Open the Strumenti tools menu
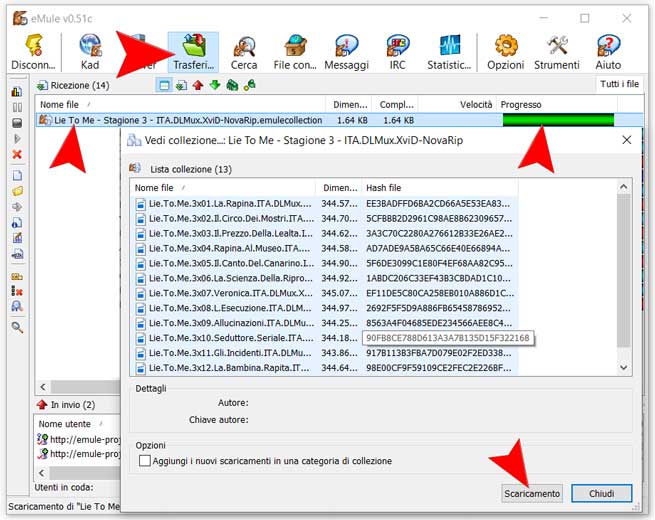 (557, 52)
